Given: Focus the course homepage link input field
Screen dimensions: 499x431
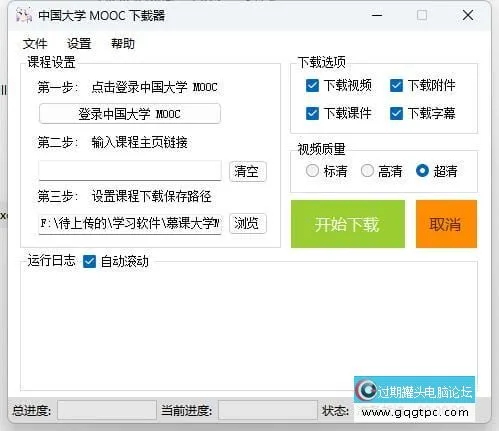Looking at the screenshot, I should click(130, 171).
